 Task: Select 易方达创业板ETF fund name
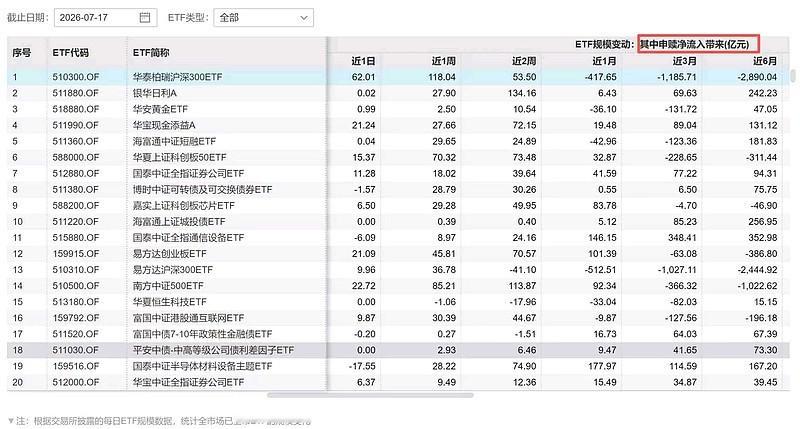point(169,254)
